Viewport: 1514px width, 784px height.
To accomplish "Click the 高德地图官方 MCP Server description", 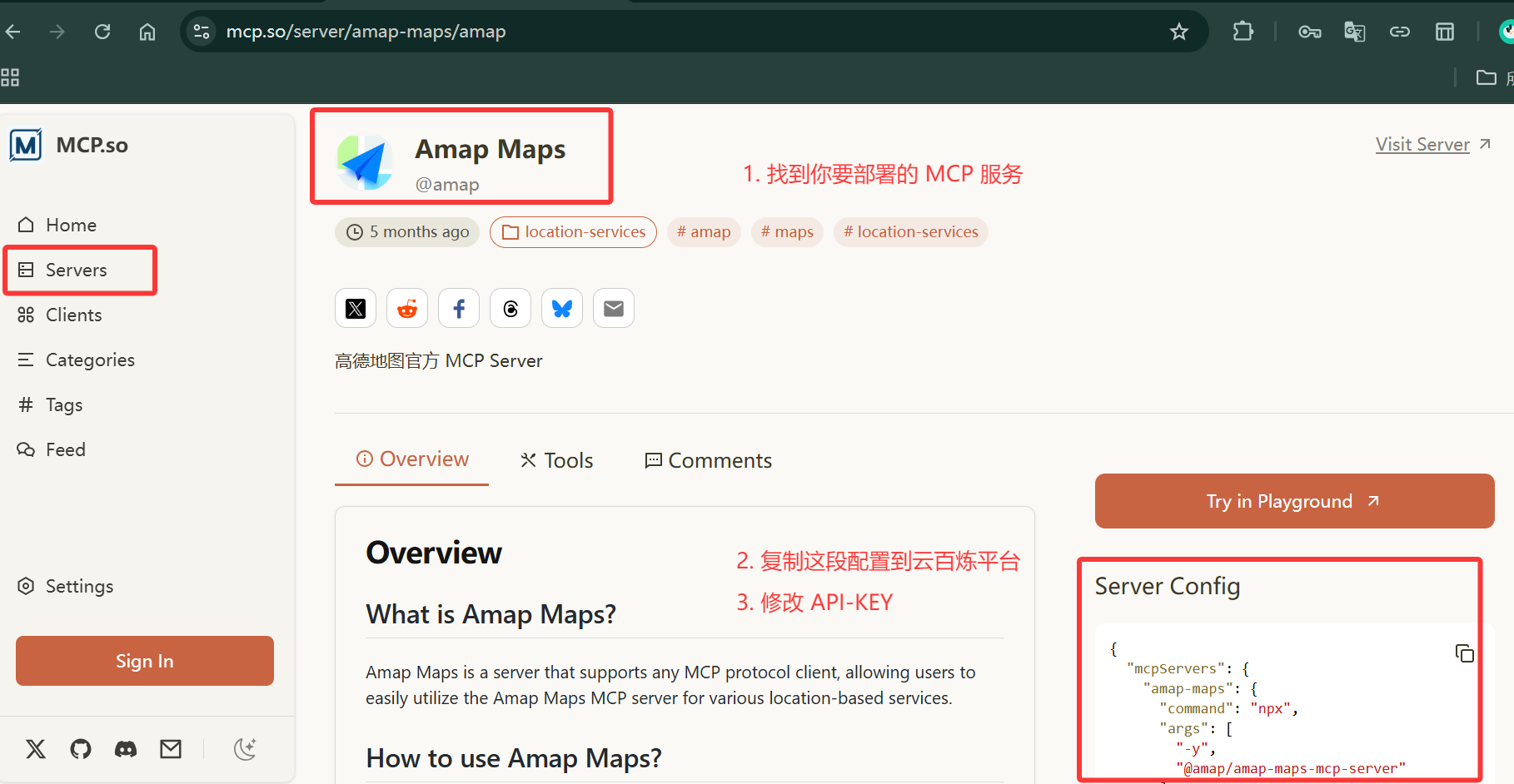I will click(x=439, y=360).
